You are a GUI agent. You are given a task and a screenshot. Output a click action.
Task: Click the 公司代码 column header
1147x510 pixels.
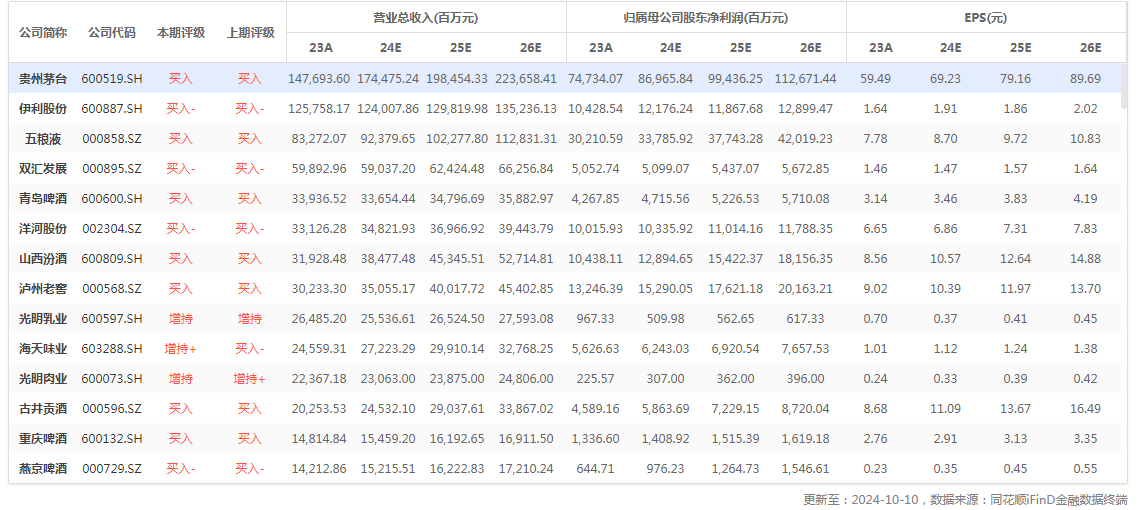111,32
